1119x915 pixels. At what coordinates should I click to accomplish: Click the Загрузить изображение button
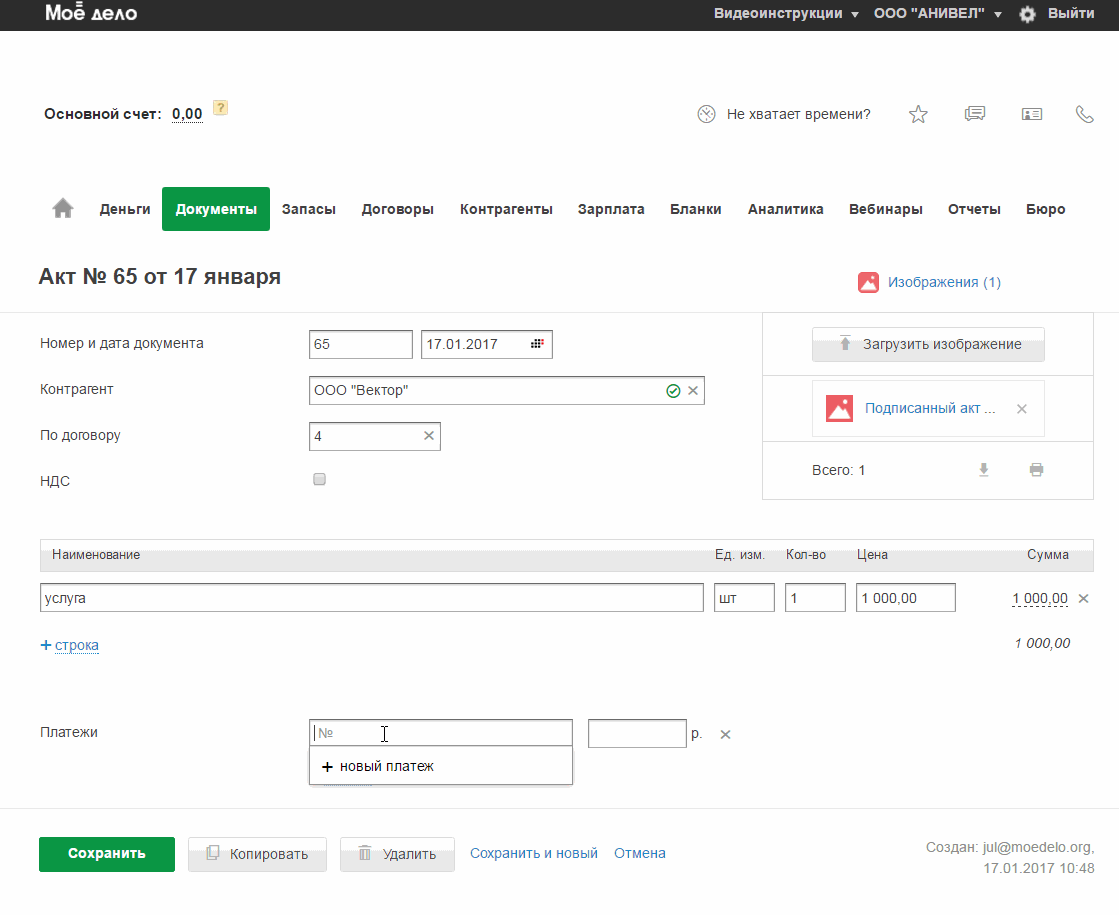click(928, 344)
